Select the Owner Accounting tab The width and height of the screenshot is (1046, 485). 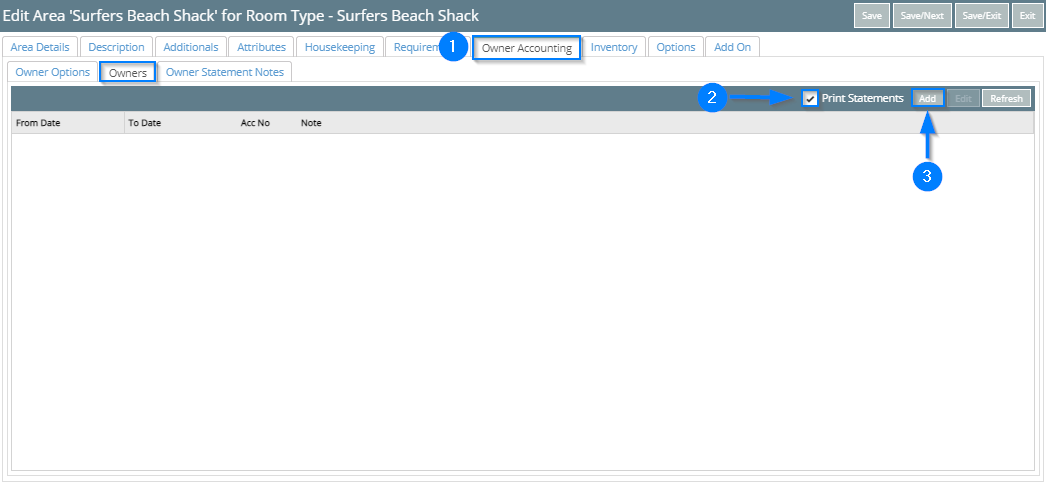point(526,48)
